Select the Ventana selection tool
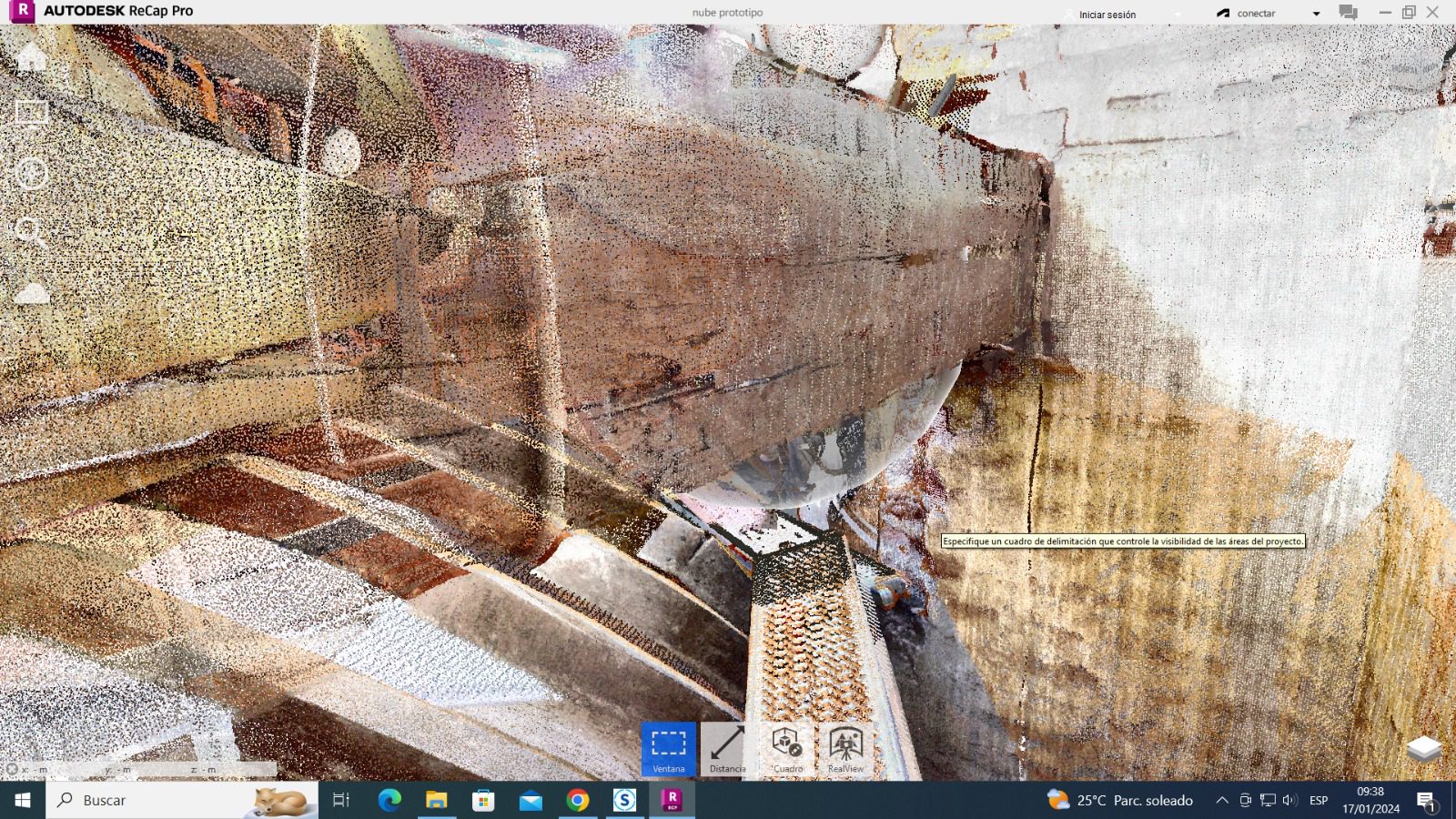1456x819 pixels. [668, 749]
